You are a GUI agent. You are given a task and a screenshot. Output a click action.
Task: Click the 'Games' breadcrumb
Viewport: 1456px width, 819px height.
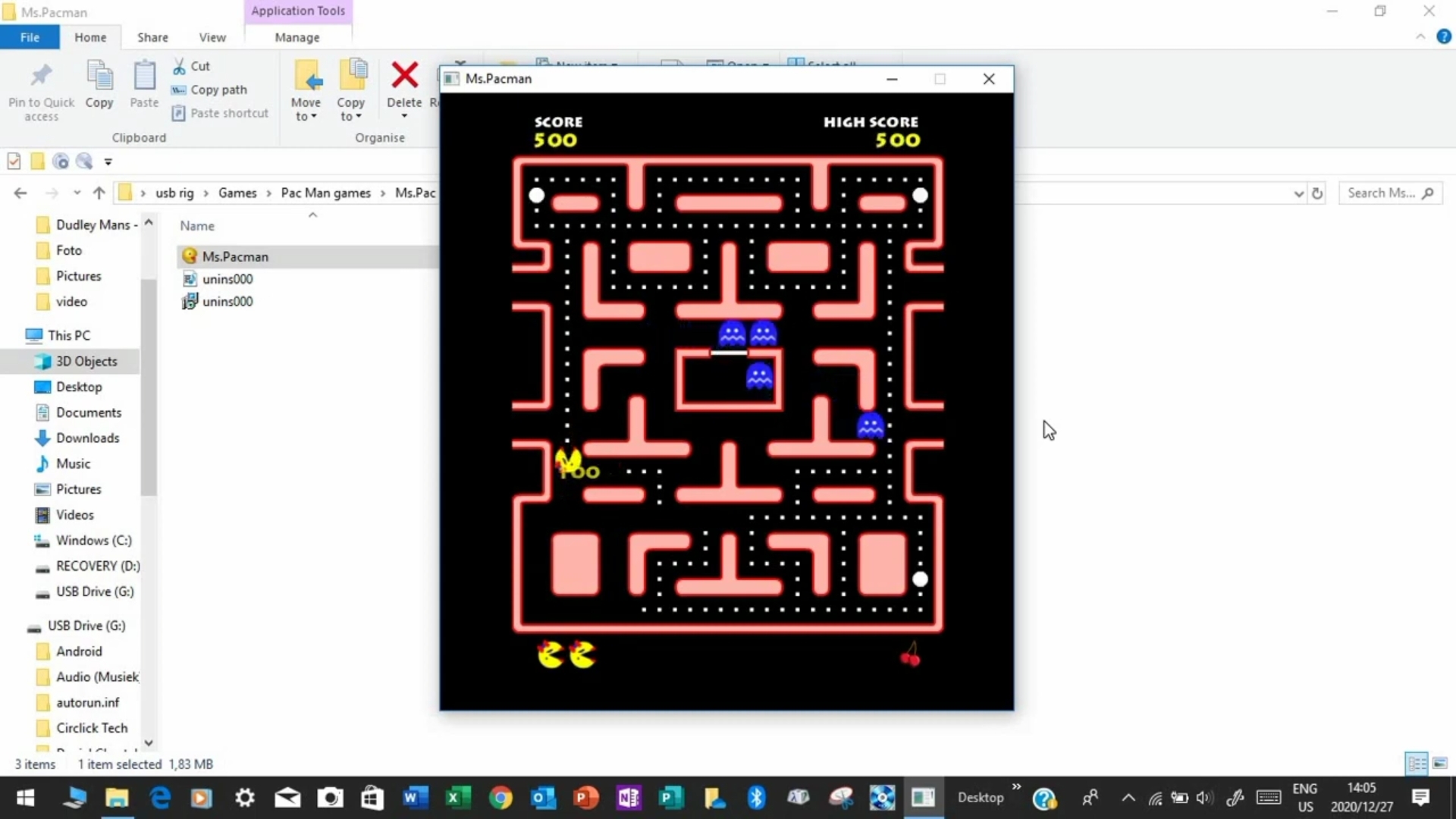(x=237, y=193)
